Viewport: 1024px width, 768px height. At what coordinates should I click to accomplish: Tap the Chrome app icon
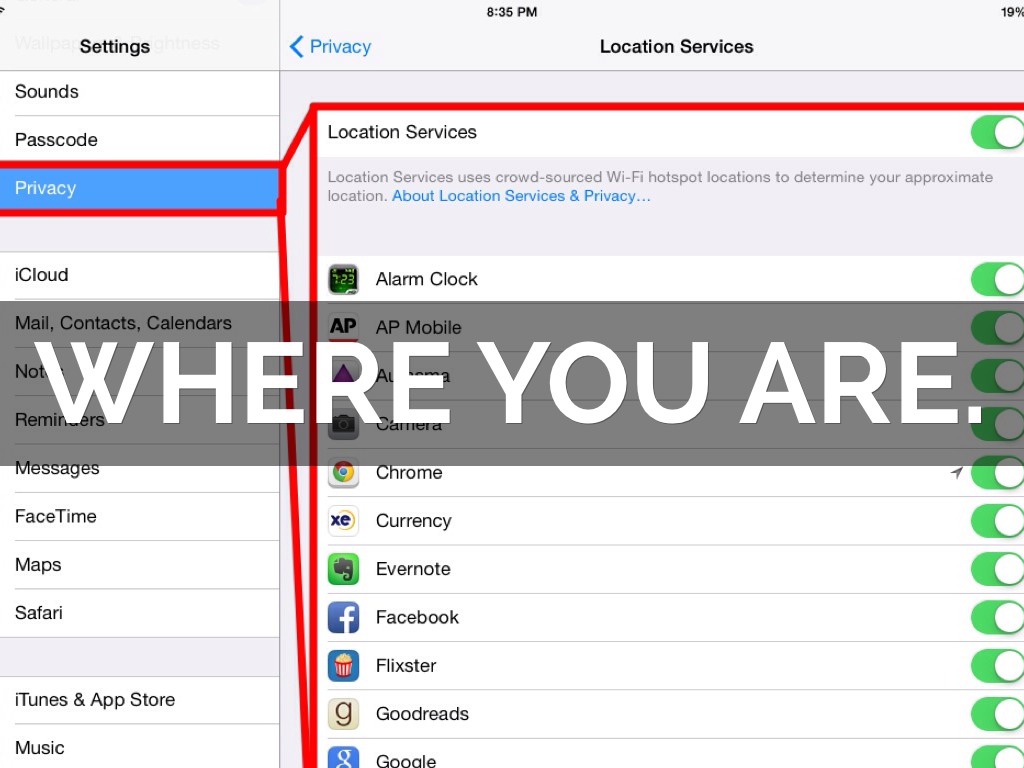[x=343, y=472]
